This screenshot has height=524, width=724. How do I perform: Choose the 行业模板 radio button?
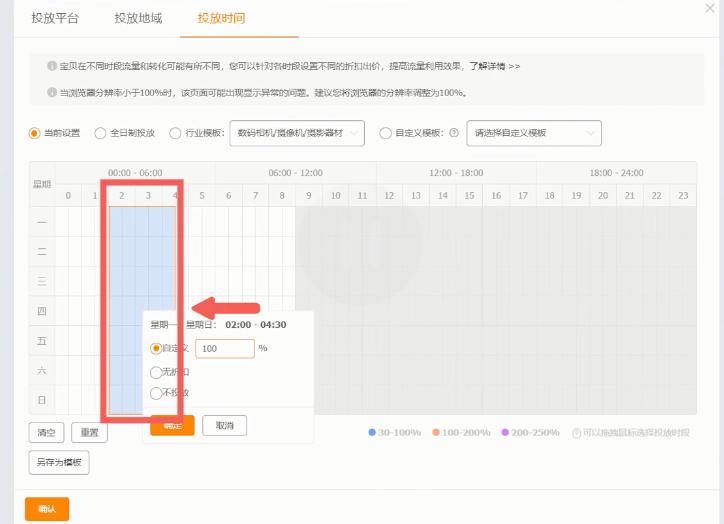pyautogui.click(x=175, y=133)
